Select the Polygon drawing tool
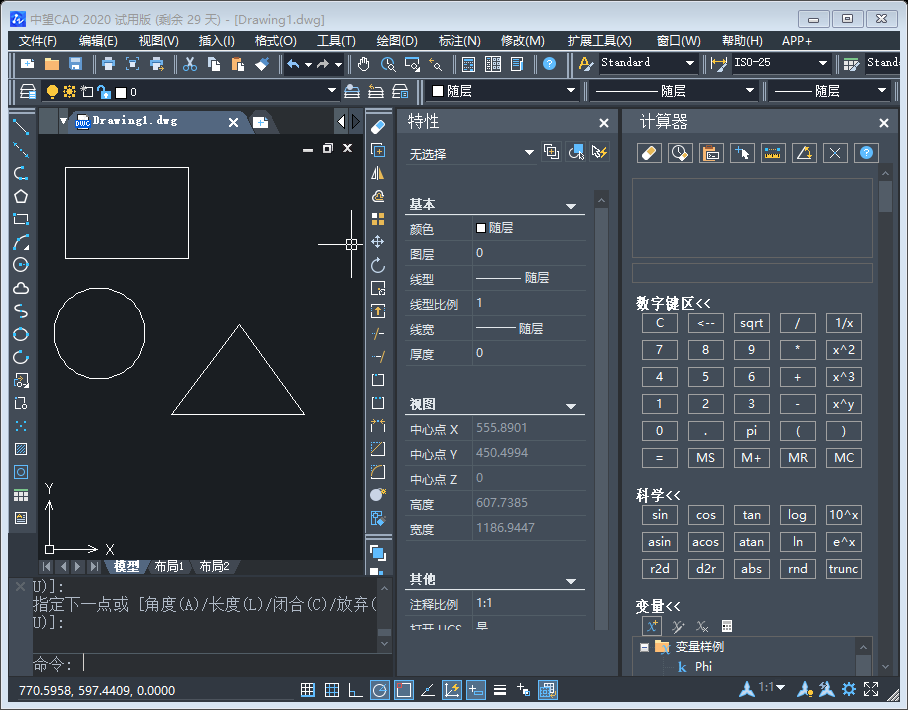This screenshot has height=710, width=908. point(21,196)
